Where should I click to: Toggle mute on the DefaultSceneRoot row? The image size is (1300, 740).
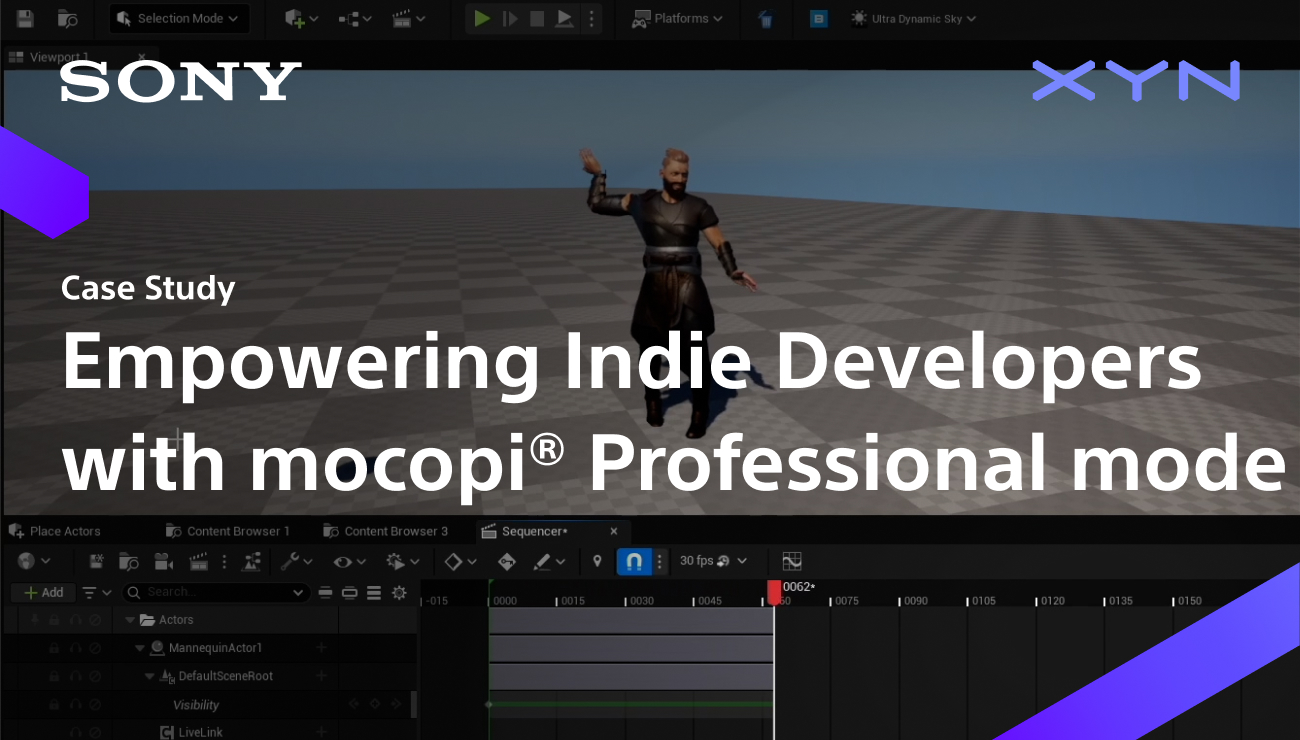95,676
